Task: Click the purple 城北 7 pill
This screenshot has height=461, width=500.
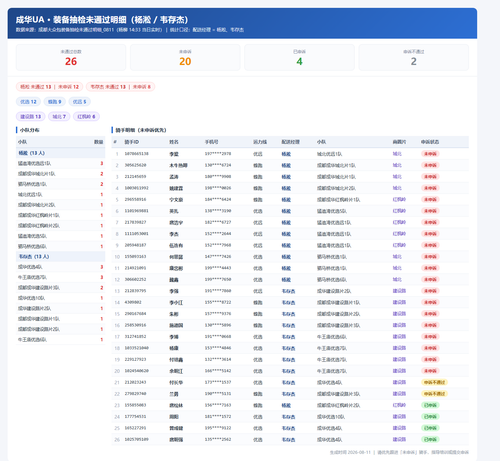Action: pyautogui.click(x=59, y=116)
